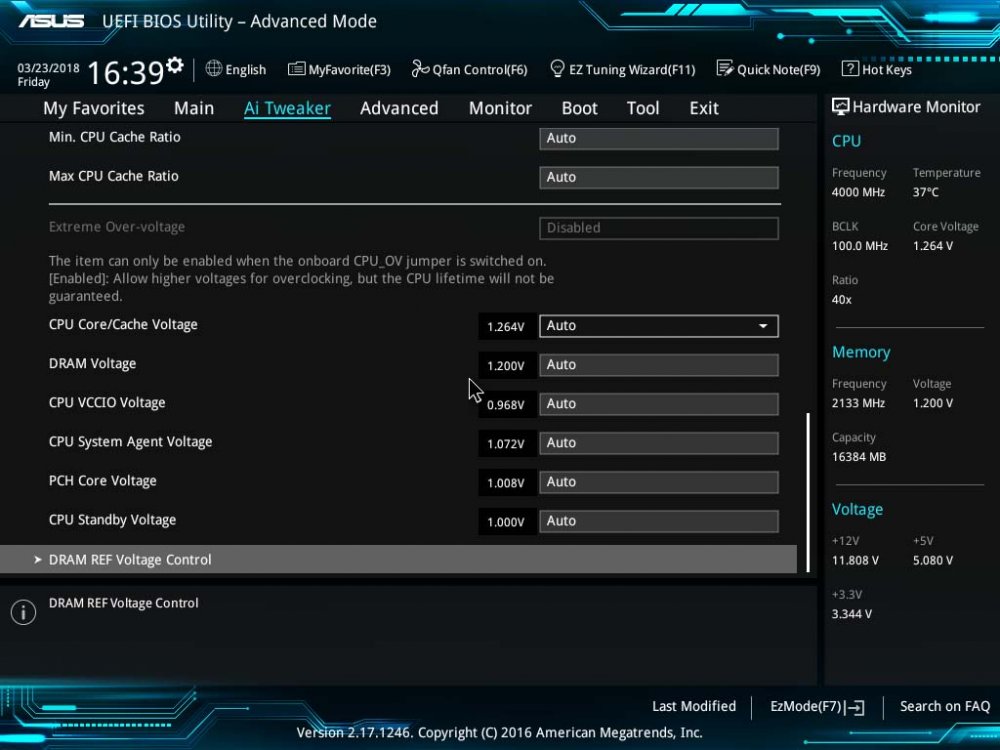
Task: Click the CPU VCCIO Voltage label
Action: coord(107,402)
